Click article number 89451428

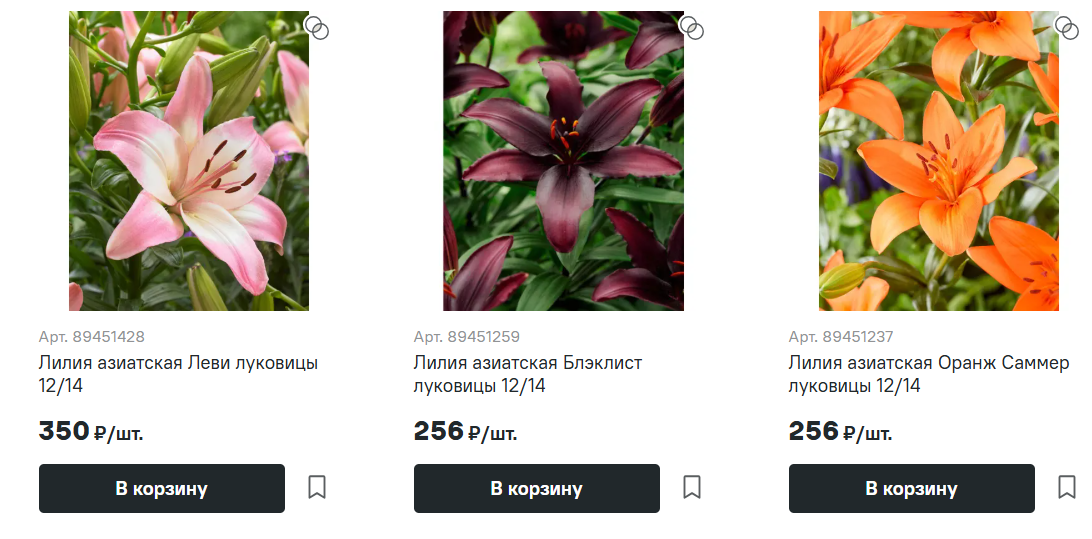click(x=92, y=337)
